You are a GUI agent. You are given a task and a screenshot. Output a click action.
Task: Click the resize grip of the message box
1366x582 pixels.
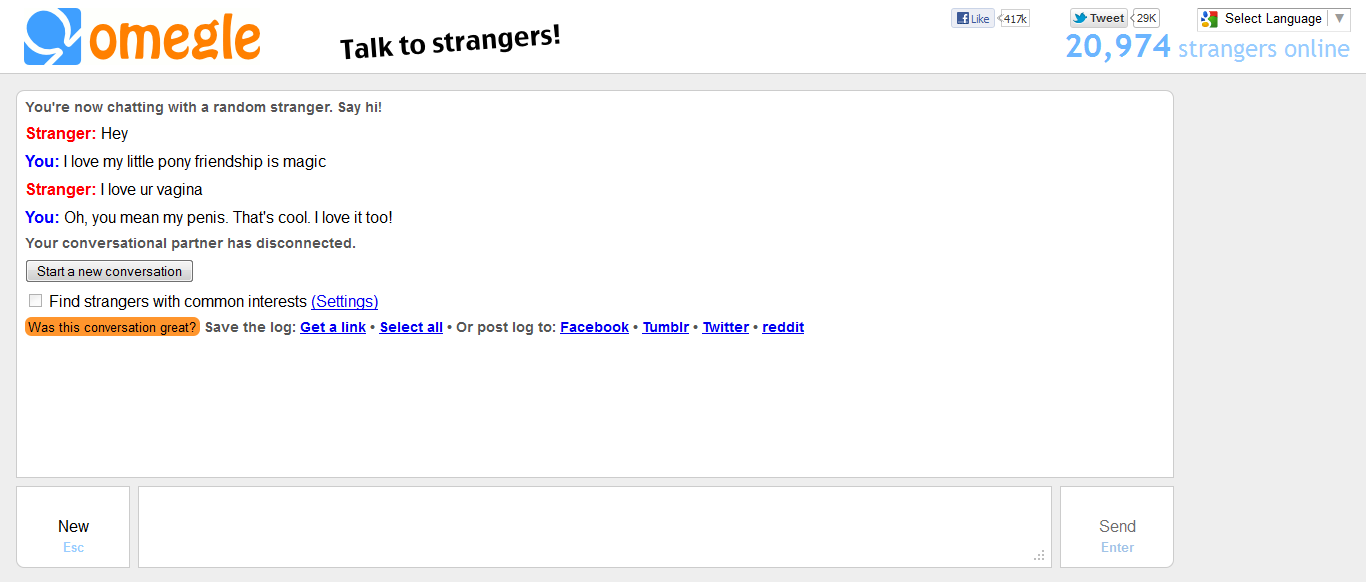pos(1040,556)
